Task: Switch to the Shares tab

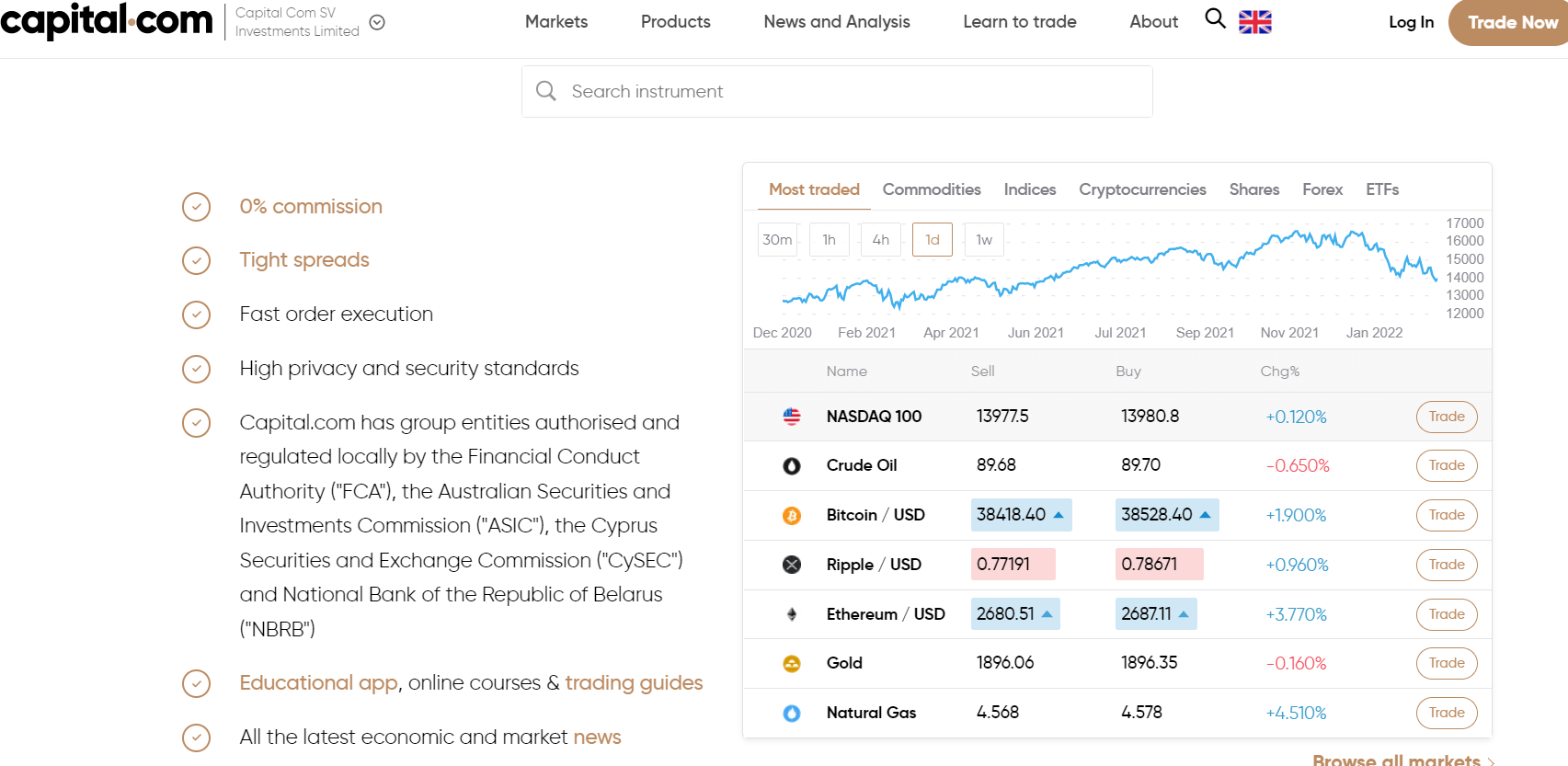Action: (1254, 189)
